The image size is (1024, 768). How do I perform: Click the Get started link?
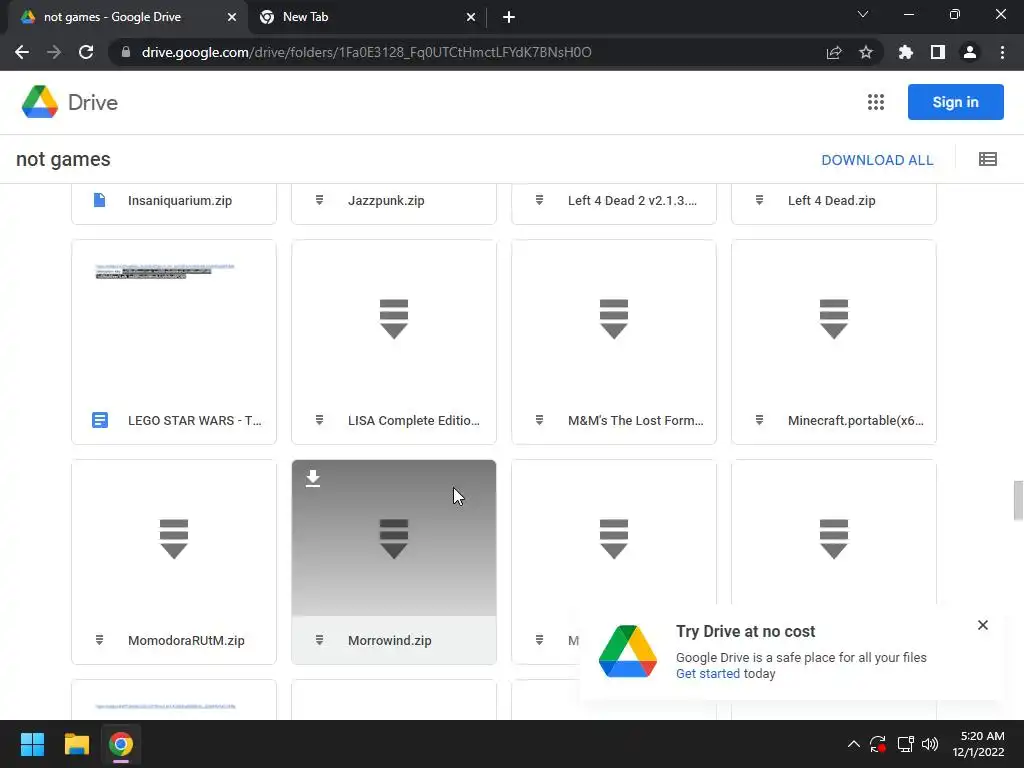[x=708, y=673]
